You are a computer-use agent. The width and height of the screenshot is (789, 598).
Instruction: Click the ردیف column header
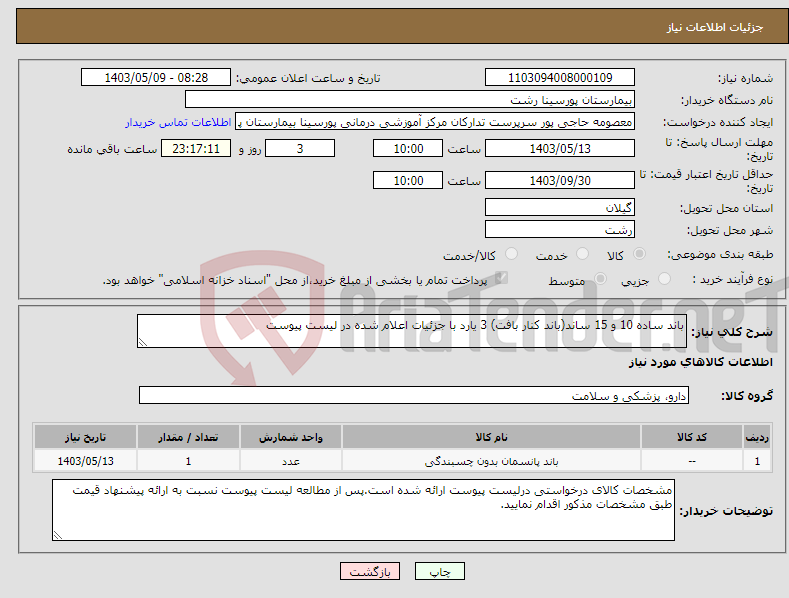point(757,437)
